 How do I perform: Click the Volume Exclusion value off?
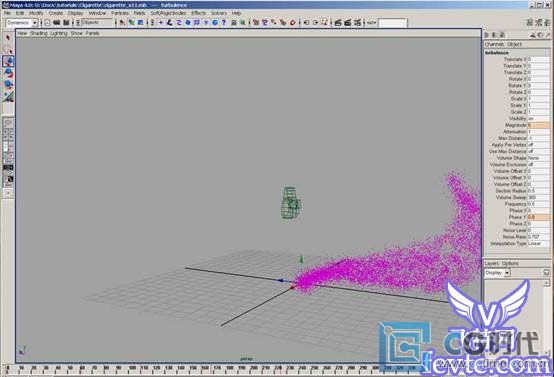pyautogui.click(x=538, y=164)
